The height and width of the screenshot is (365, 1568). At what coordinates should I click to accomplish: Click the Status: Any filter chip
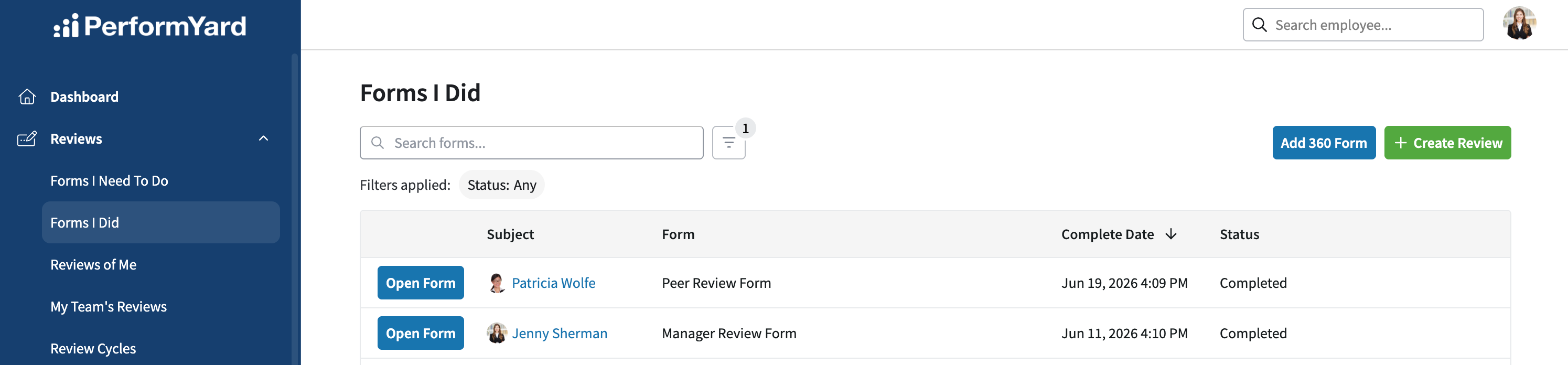coord(501,185)
